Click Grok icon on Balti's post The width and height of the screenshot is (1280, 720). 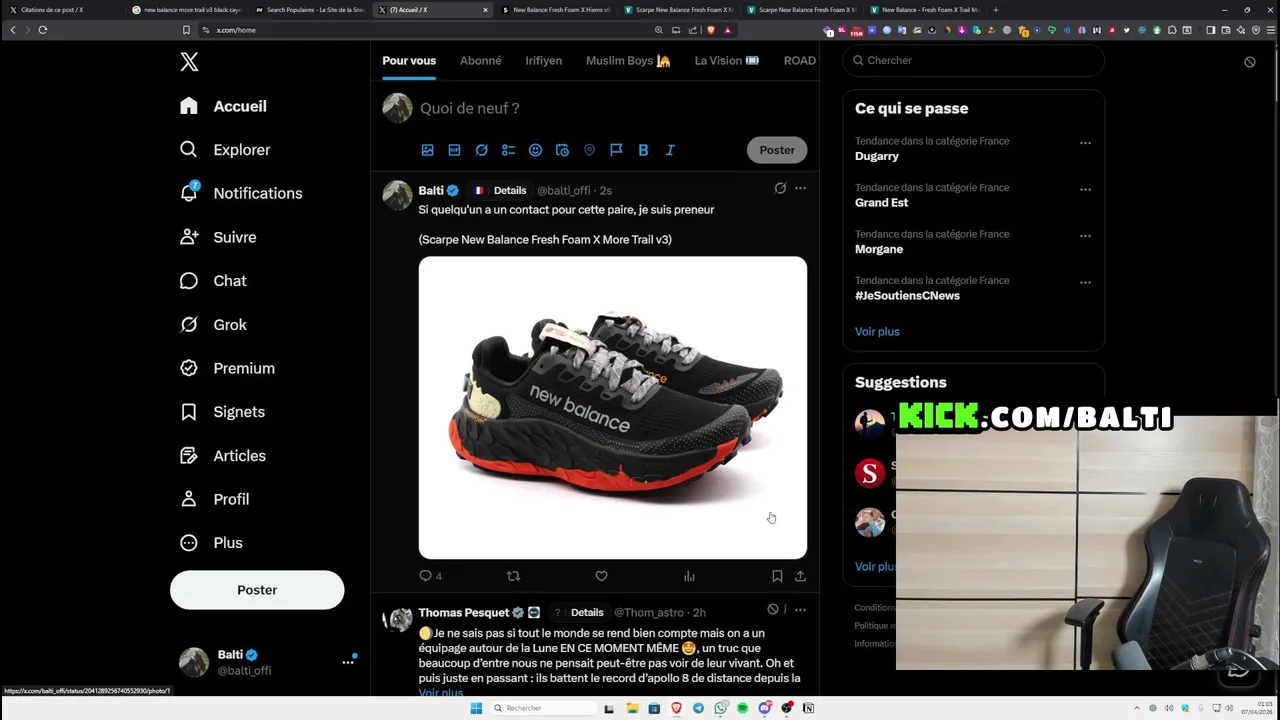coord(780,188)
